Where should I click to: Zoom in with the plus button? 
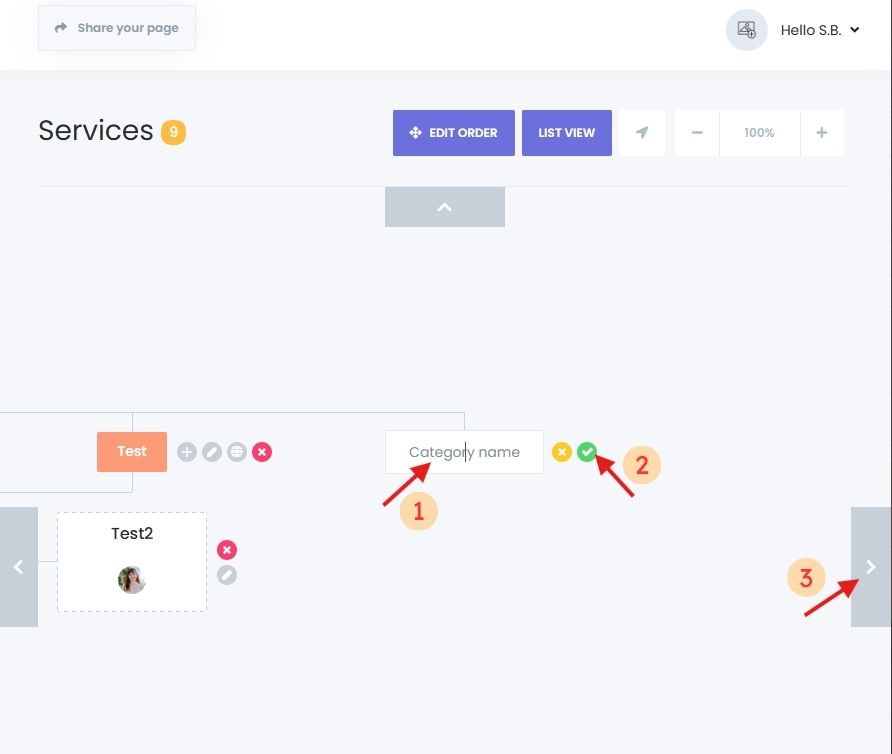[x=822, y=133]
